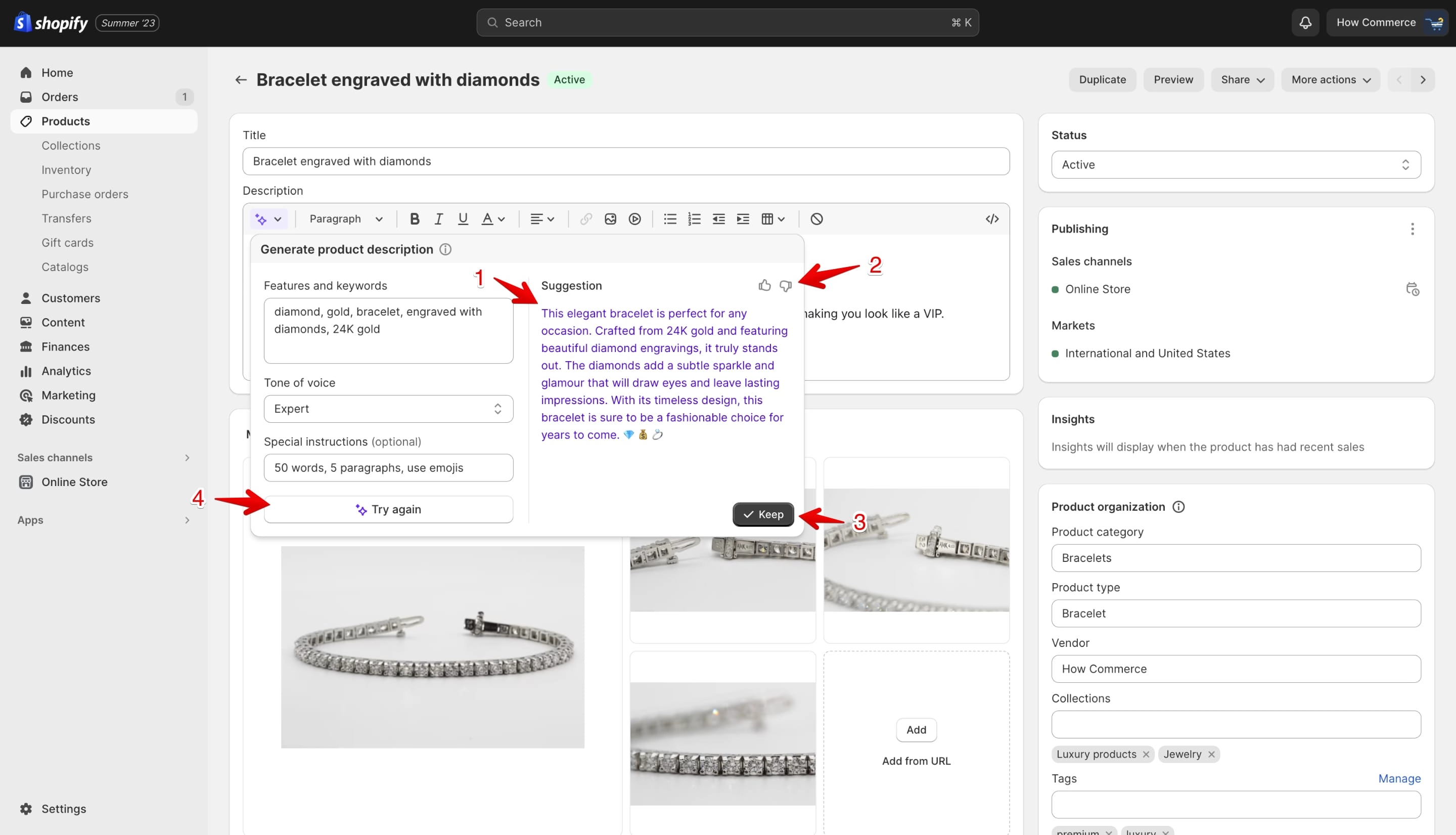This screenshot has height=835, width=1456.
Task: Insert an image into description
Action: point(610,219)
